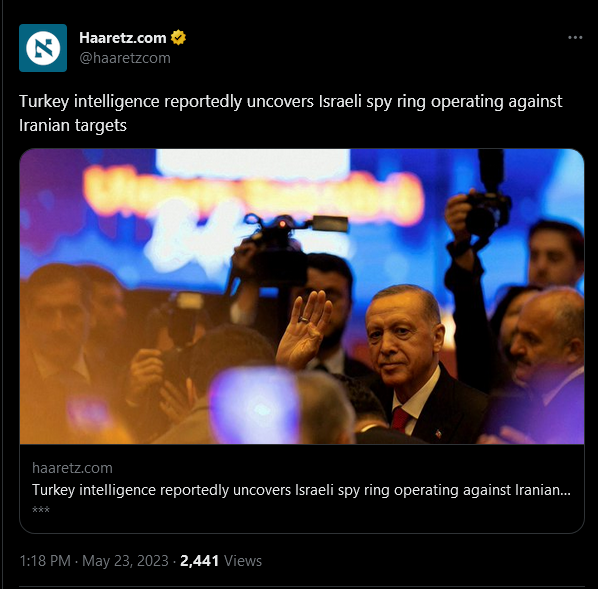Click the blurred orange sign in the photo
Screen dimensions: 598x589
(x=254, y=196)
